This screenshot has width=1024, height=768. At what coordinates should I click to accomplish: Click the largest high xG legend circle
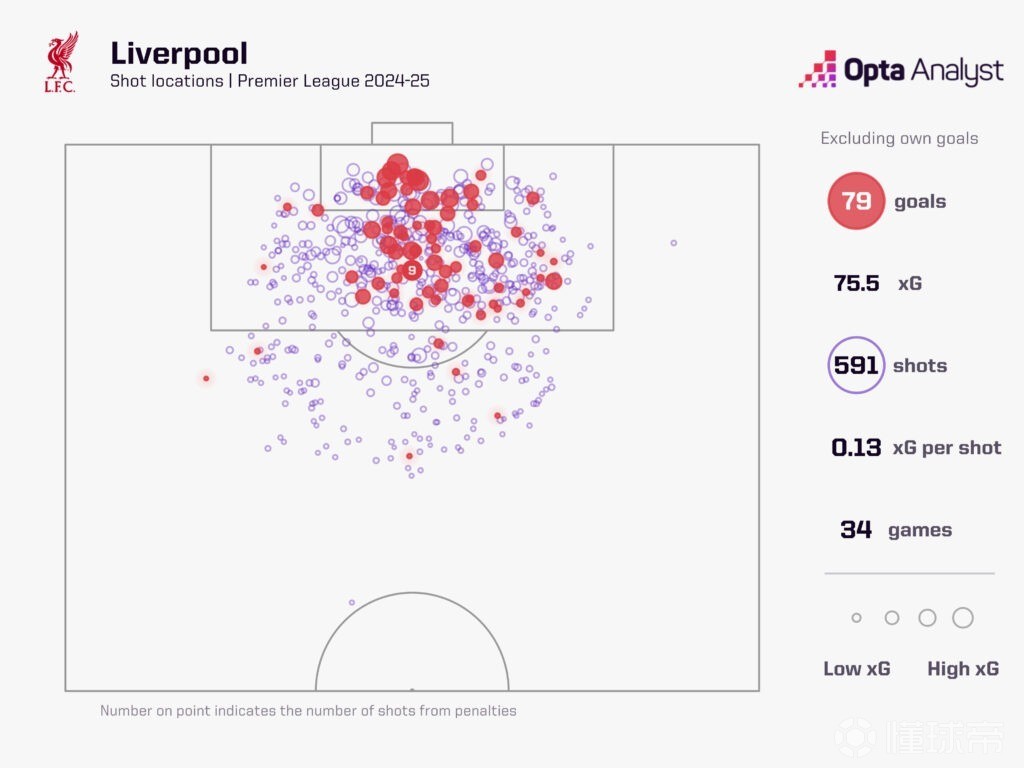click(x=963, y=618)
